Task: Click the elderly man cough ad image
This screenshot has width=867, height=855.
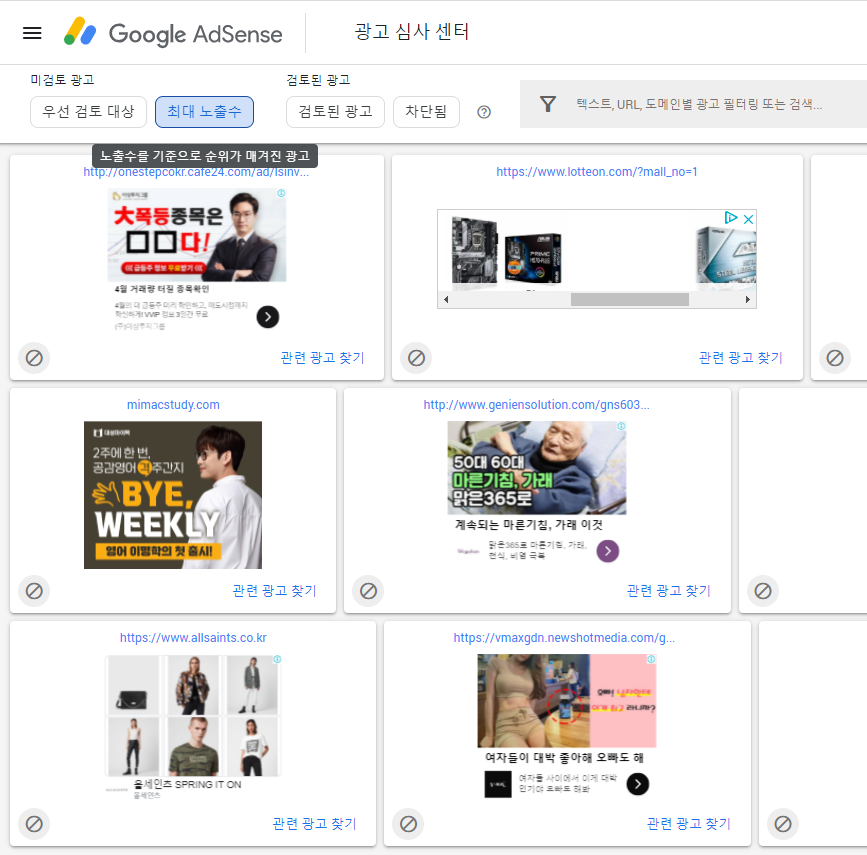Action: (x=537, y=468)
